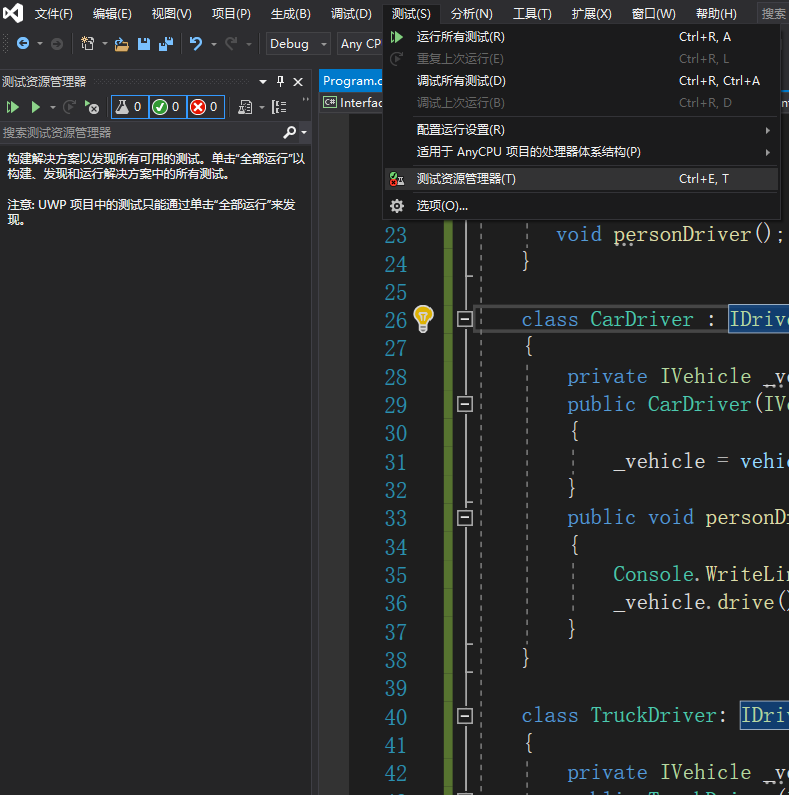Click the Open File folder icon
Image resolution: width=789 pixels, height=795 pixels.
[x=122, y=45]
